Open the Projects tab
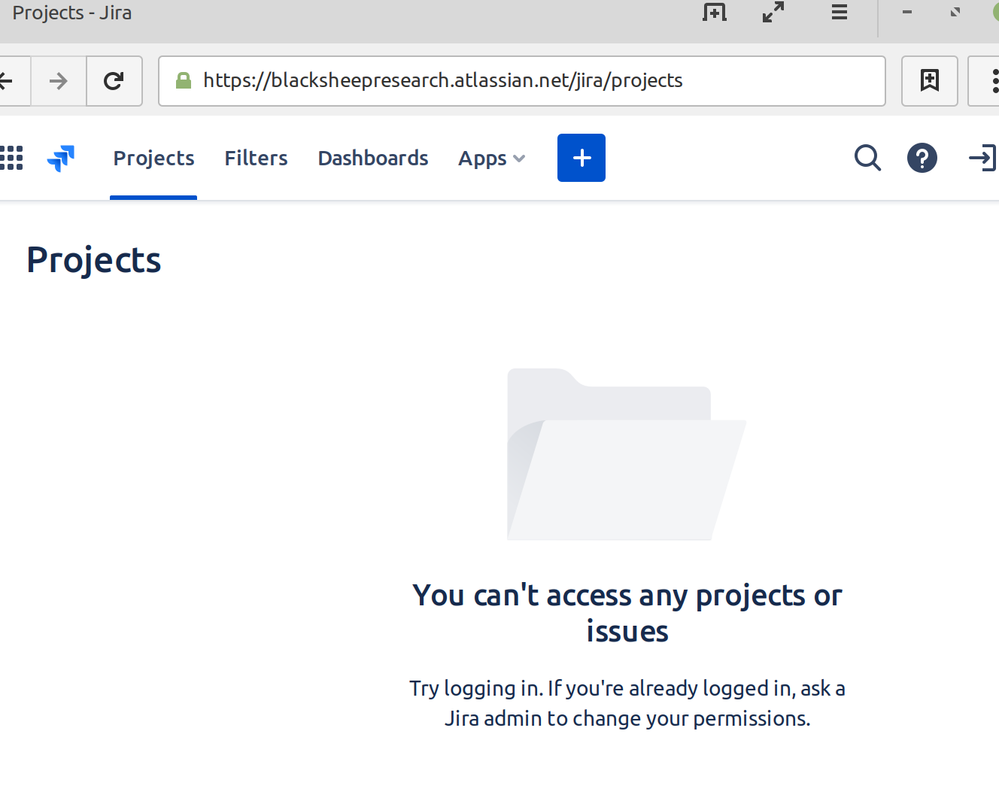The image size is (999, 797). [x=154, y=158]
